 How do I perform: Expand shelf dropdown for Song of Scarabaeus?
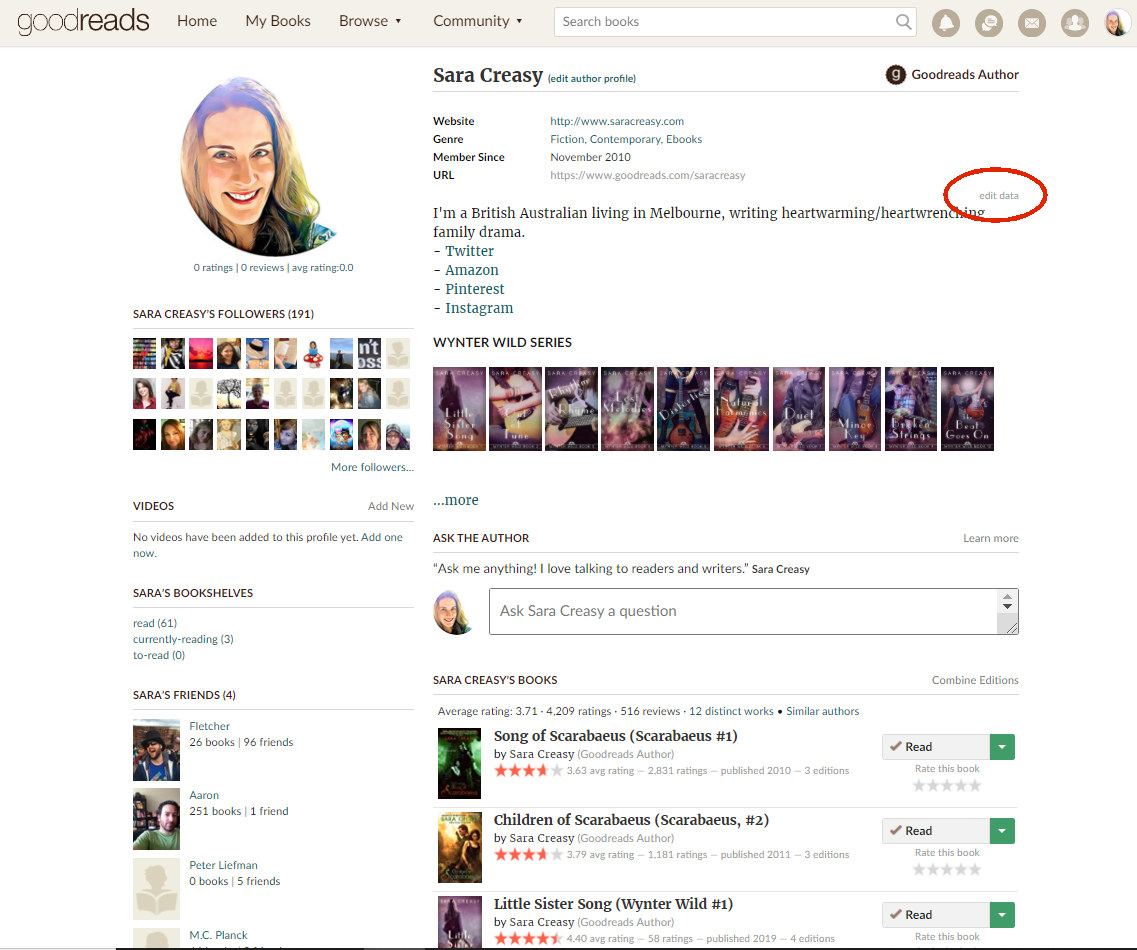pos(1002,747)
